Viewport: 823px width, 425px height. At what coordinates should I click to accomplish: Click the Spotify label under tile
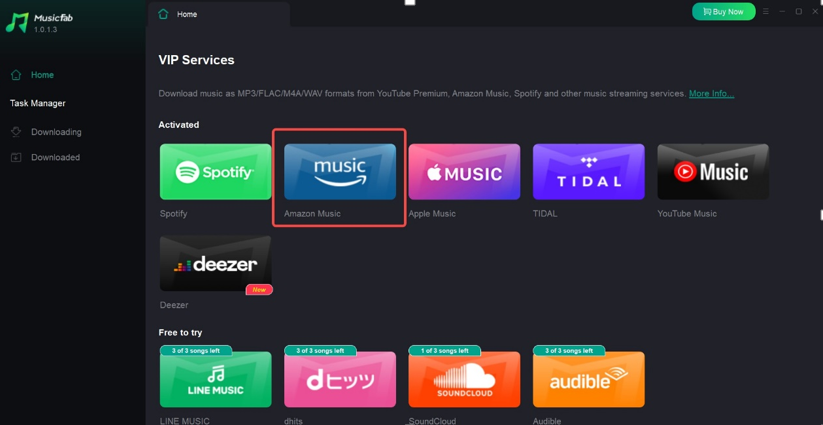tap(173, 214)
